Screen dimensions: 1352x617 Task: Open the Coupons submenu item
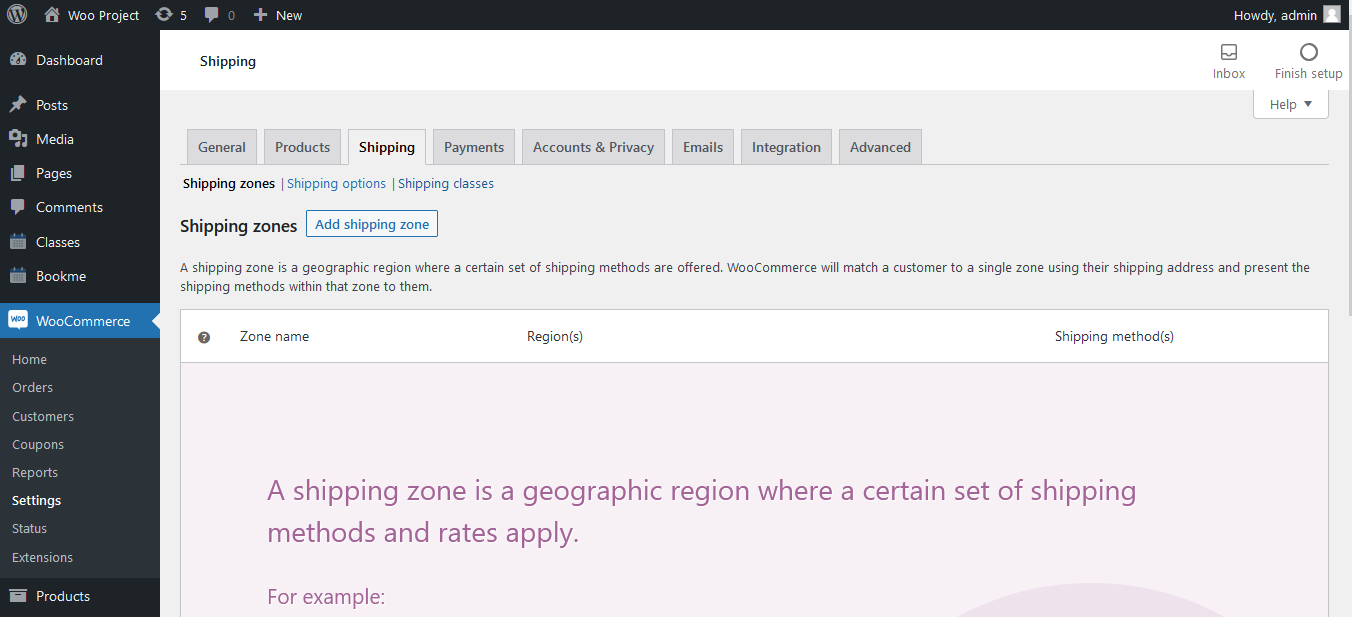click(38, 444)
